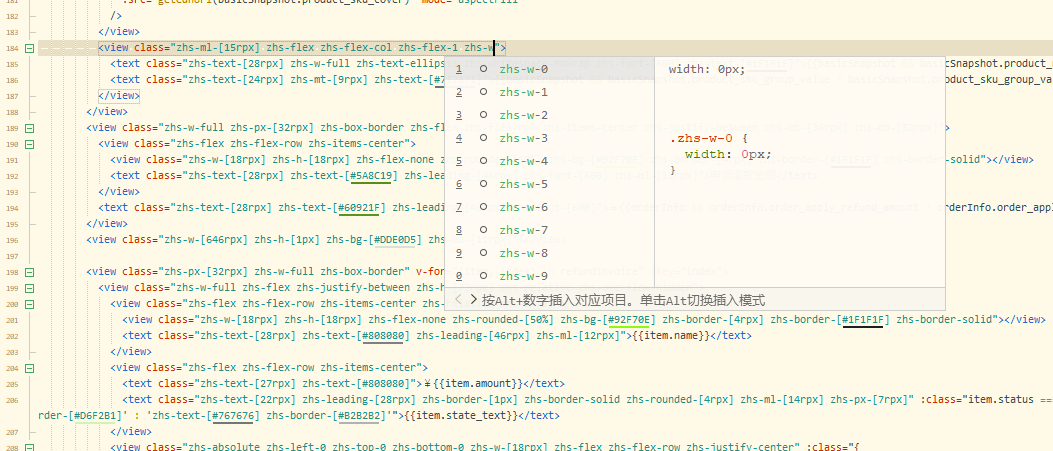Click line number 196 in the gutter
The height and width of the screenshot is (451, 1053).
11,240
